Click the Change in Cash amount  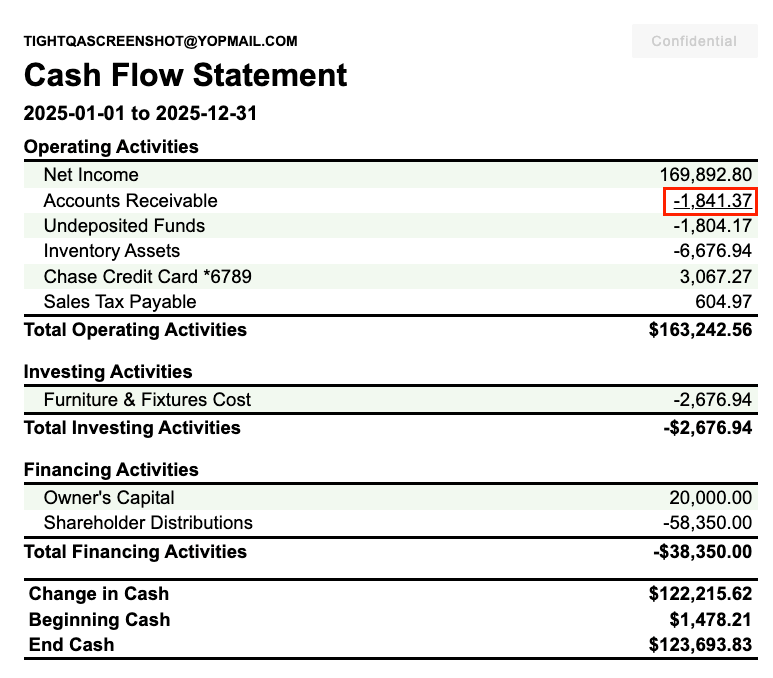(x=700, y=594)
